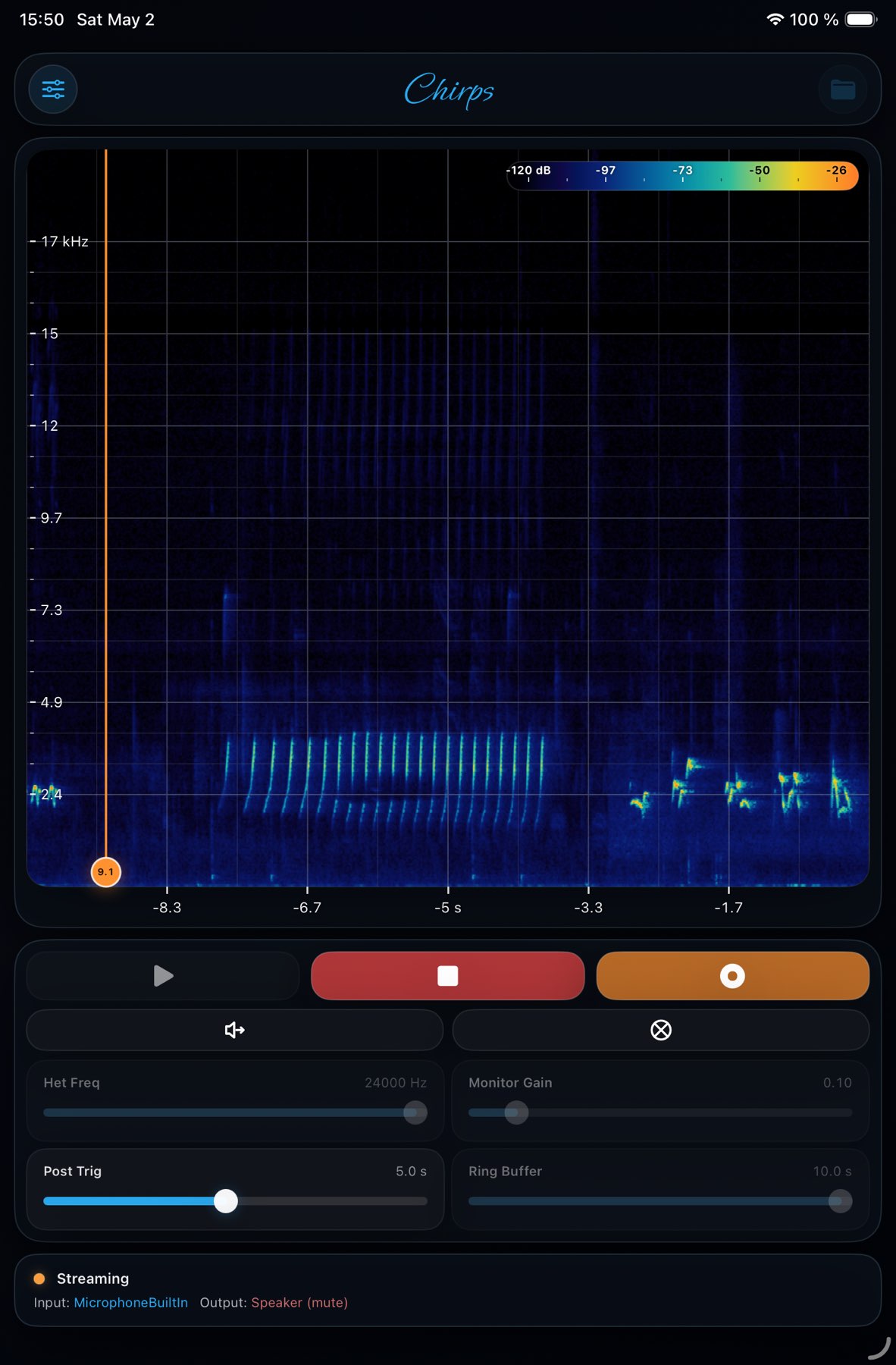This screenshot has width=896, height=1365.
Task: Click the Chirps app title
Action: 449,90
